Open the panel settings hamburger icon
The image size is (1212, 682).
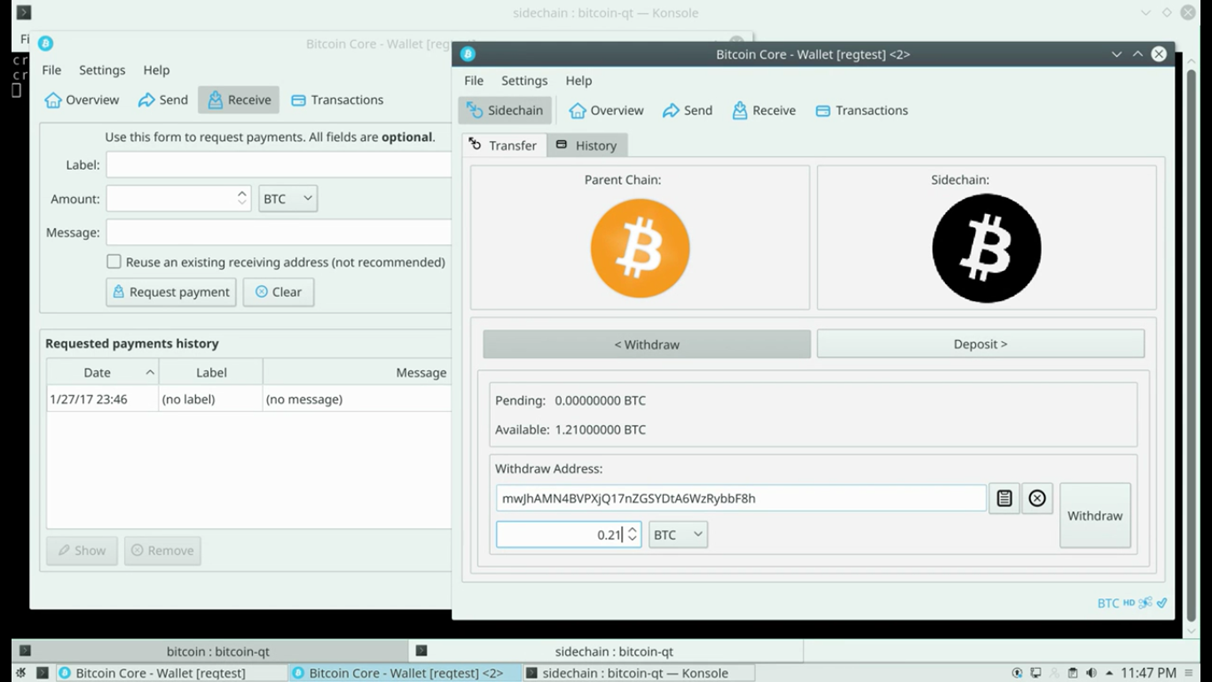(1189, 673)
